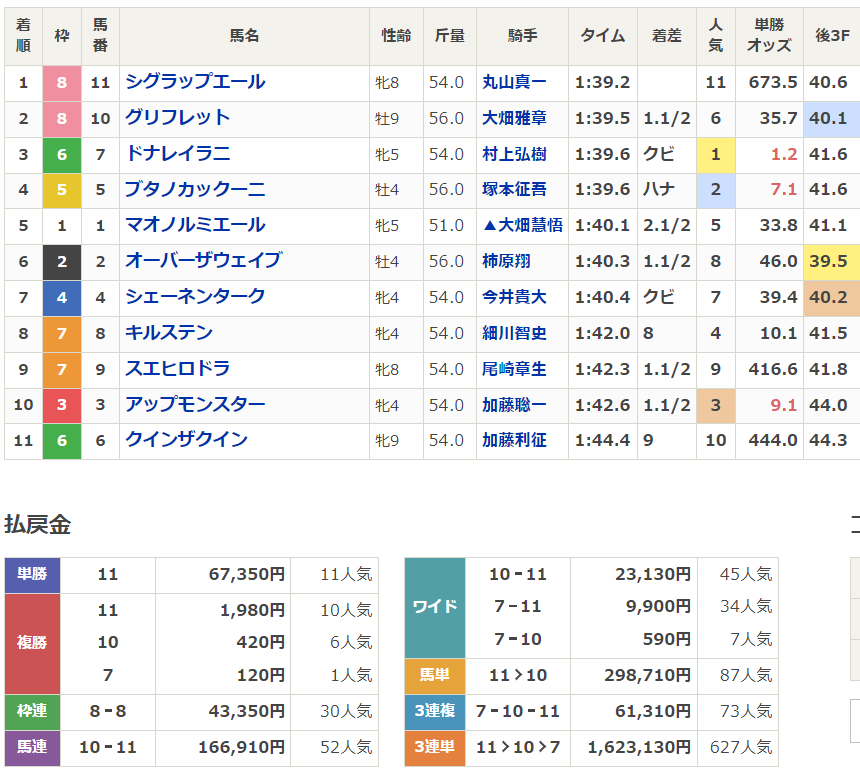Viewport: 860px width, 769px height.
Task: Select the 1,623,130円 trifecta payout
Action: (639, 747)
